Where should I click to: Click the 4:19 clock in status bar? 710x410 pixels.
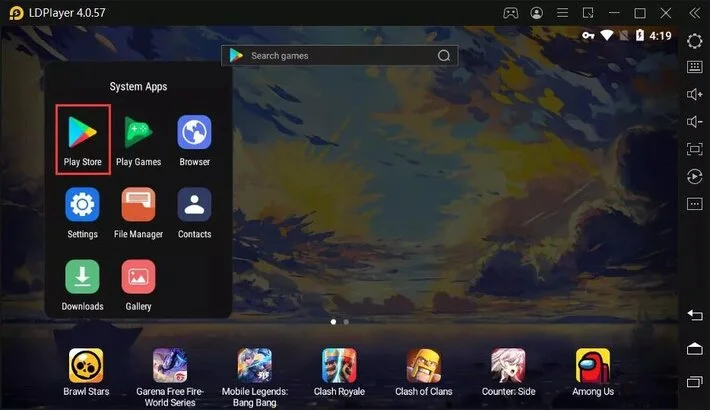click(660, 36)
